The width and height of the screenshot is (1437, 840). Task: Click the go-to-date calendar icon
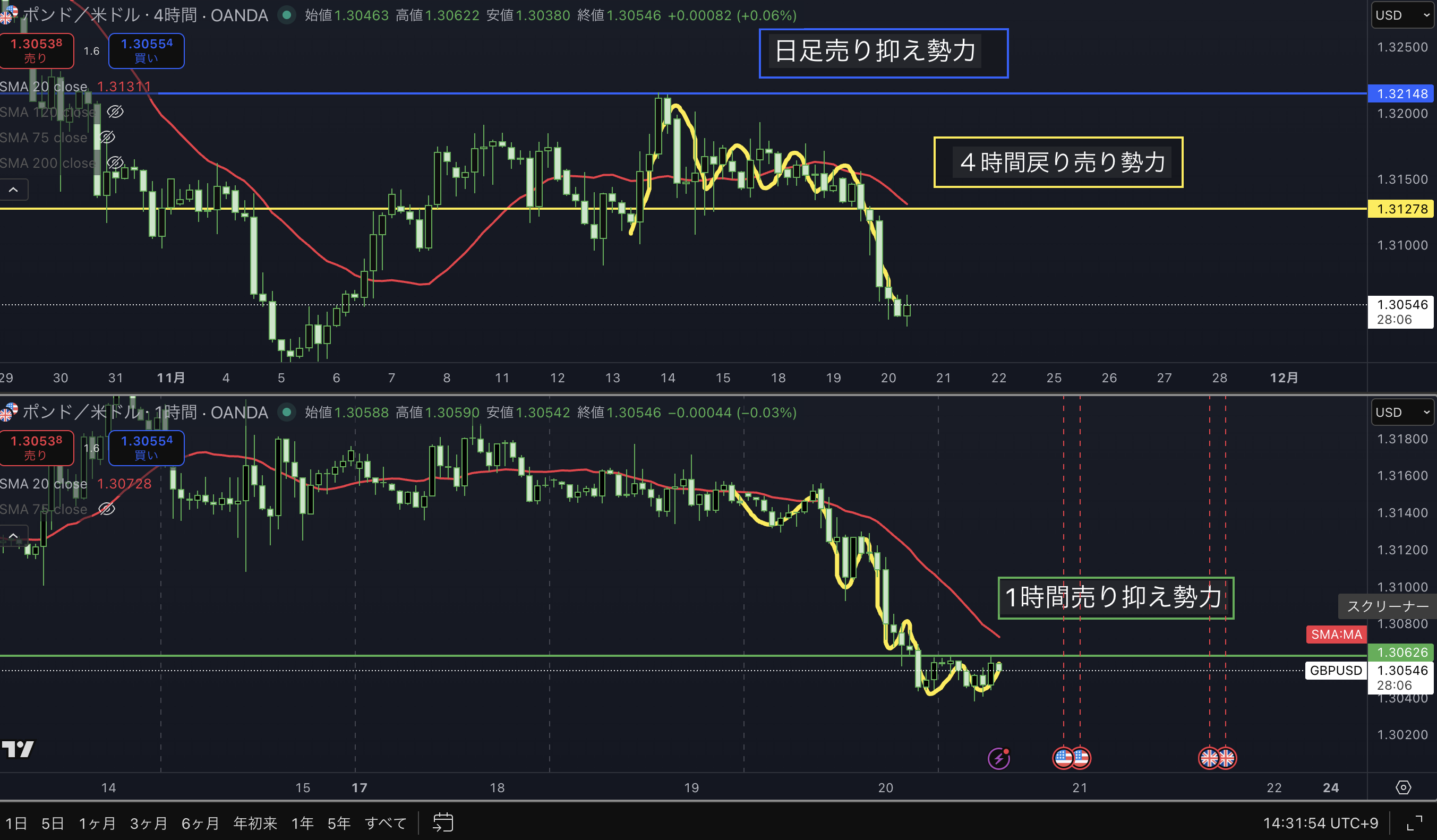coord(442,822)
